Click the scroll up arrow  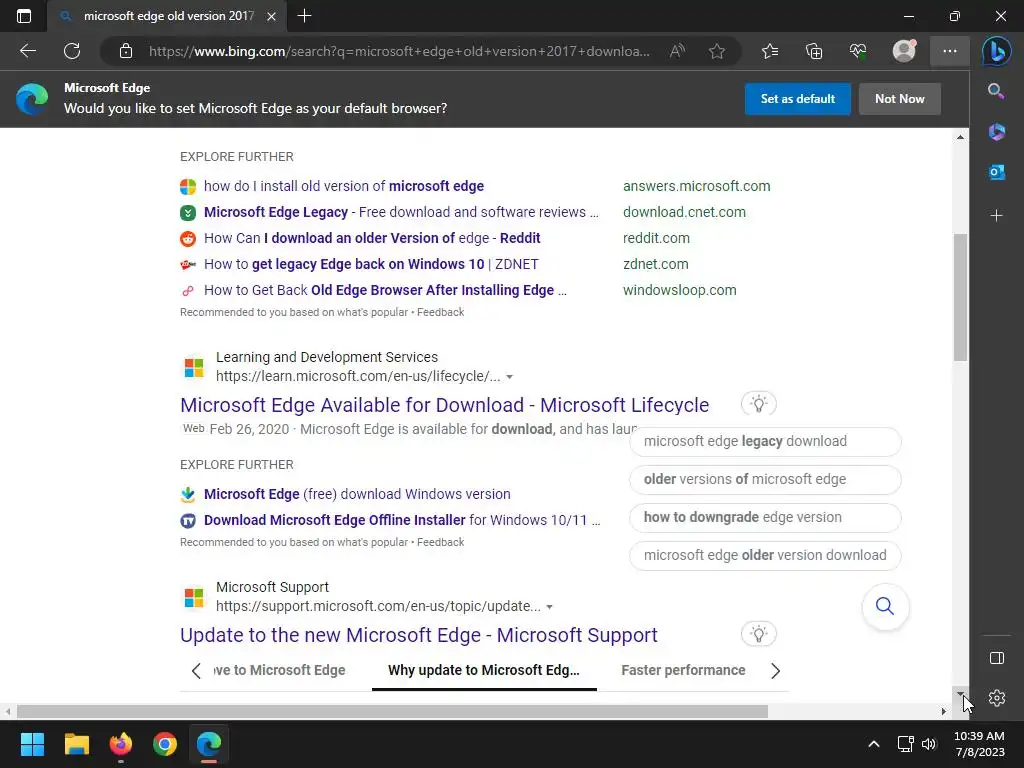[x=960, y=136]
